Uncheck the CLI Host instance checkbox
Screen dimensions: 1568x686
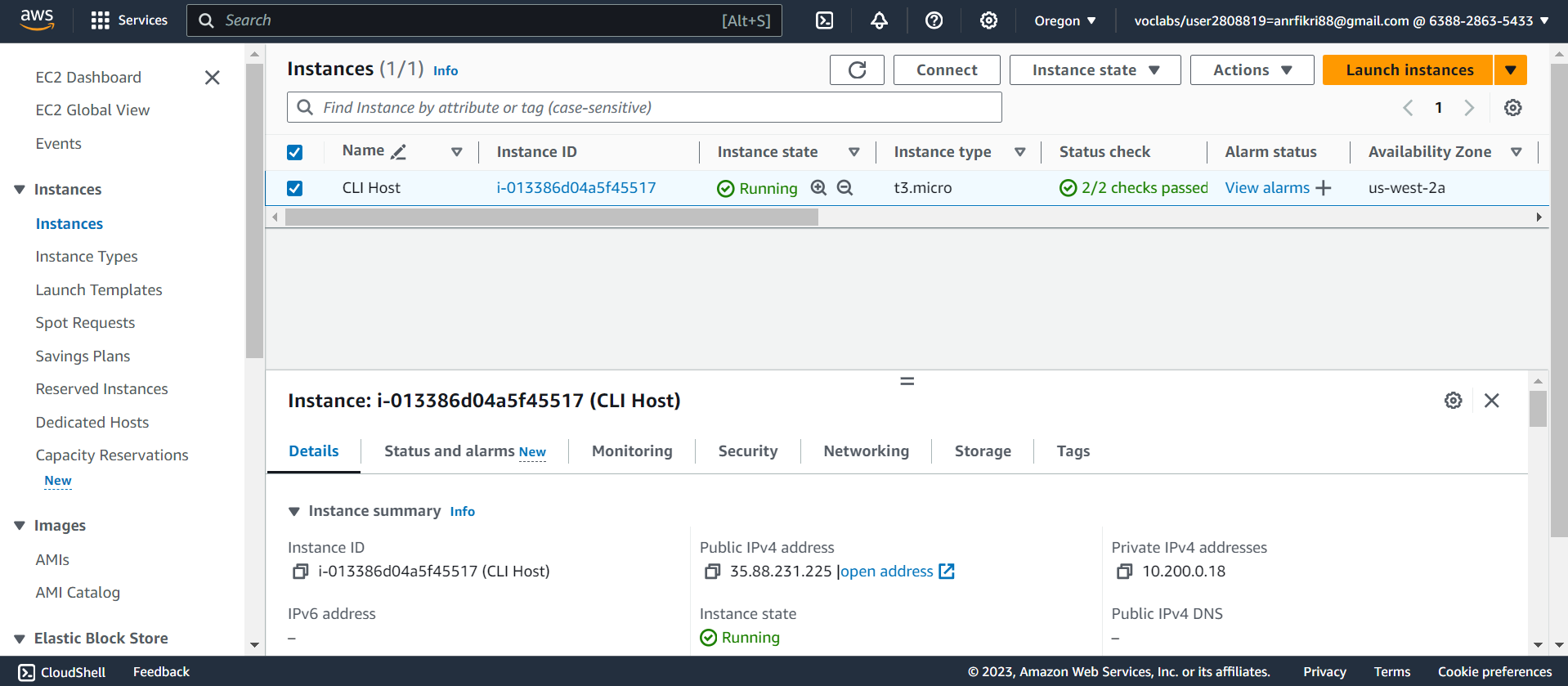pos(295,188)
